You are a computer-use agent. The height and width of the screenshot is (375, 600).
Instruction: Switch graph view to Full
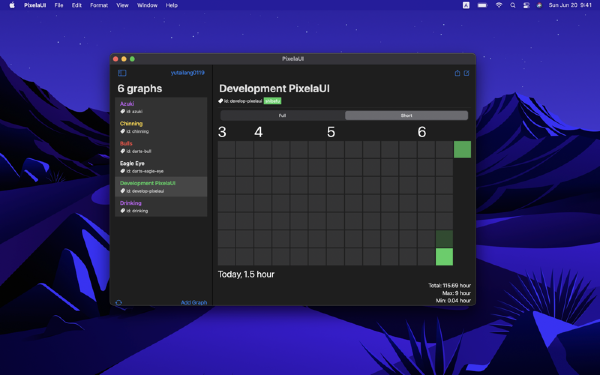[x=282, y=116]
